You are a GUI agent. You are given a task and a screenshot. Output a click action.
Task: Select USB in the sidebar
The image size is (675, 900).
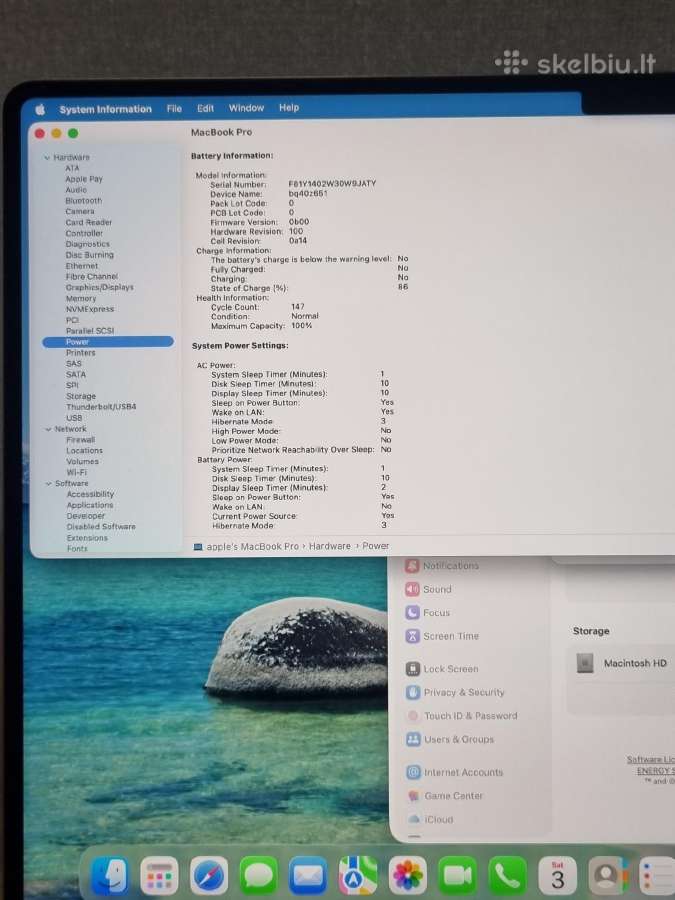74,418
